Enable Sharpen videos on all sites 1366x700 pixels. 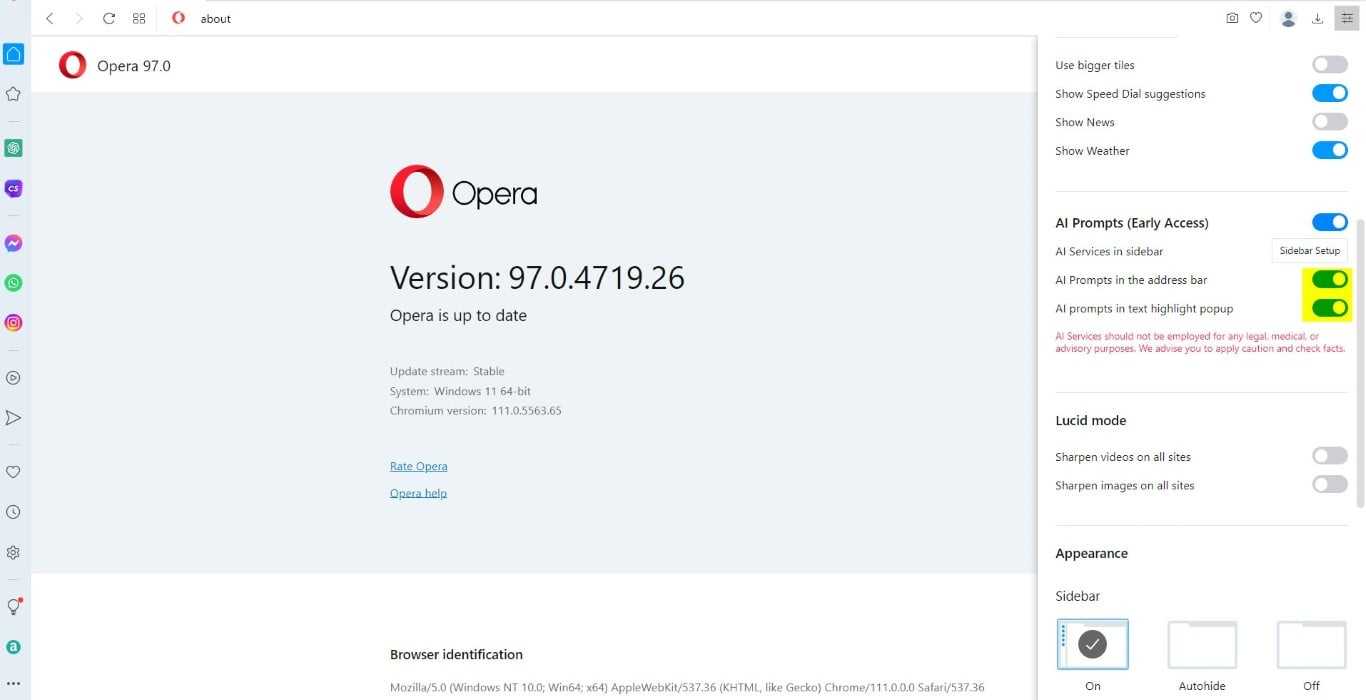click(1330, 456)
